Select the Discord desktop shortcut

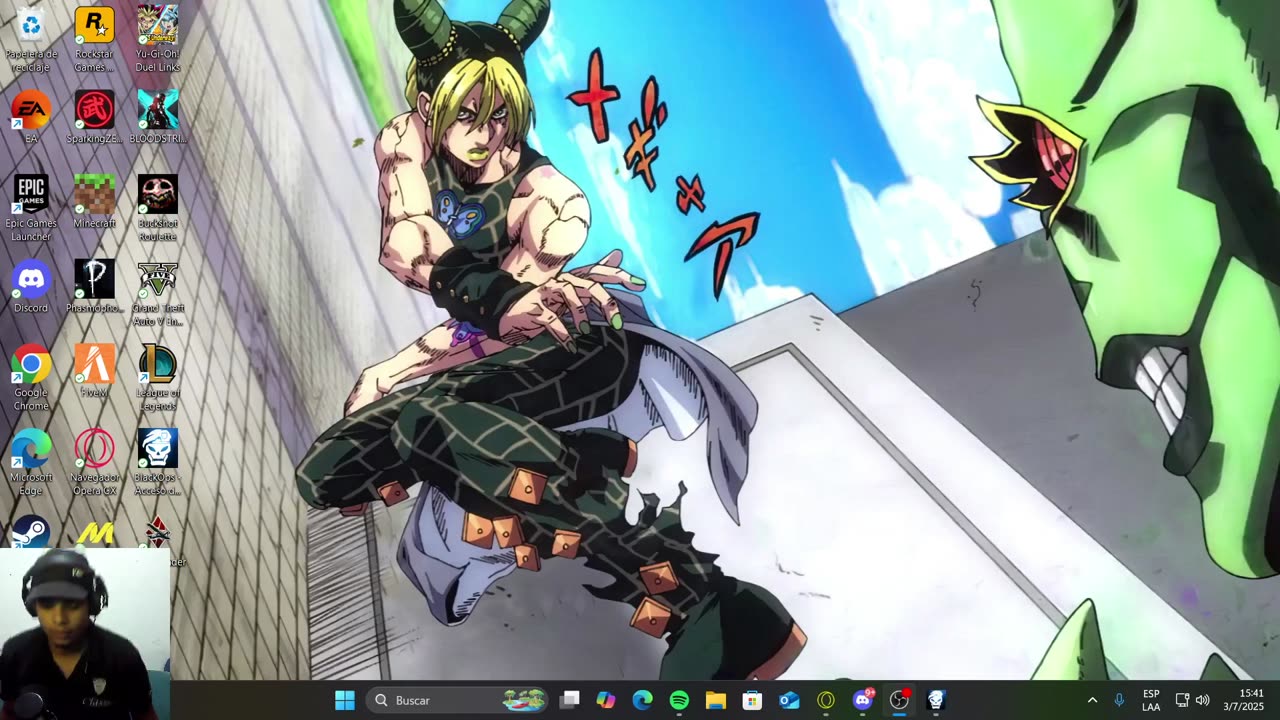[x=31, y=287]
